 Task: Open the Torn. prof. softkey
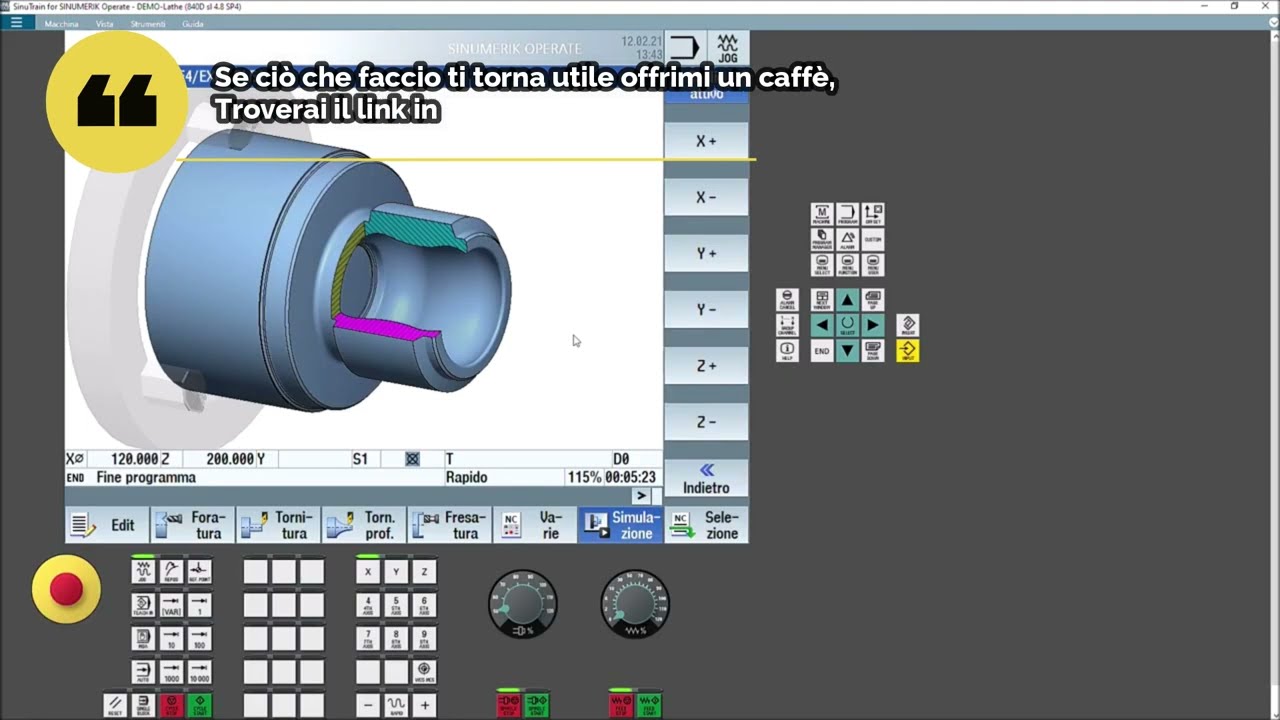364,525
